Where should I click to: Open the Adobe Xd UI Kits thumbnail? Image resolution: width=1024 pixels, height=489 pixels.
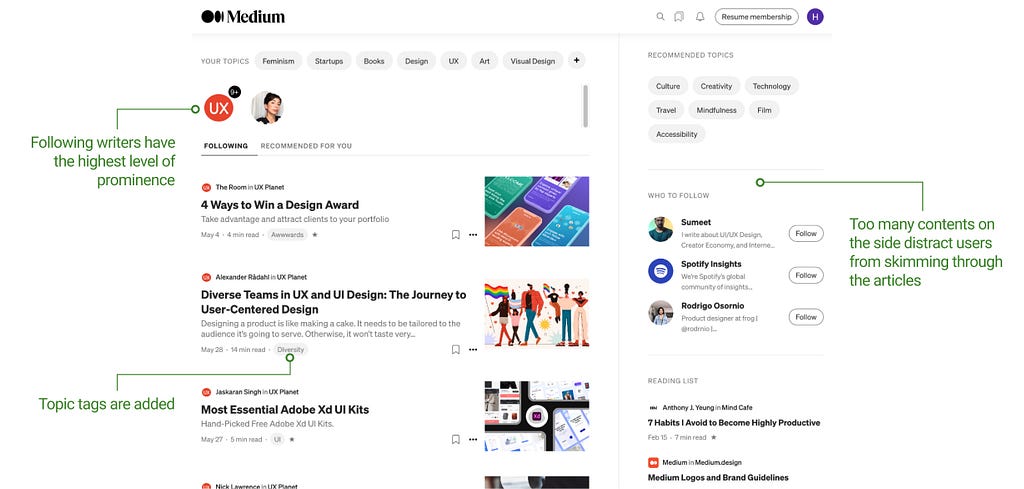coord(537,416)
